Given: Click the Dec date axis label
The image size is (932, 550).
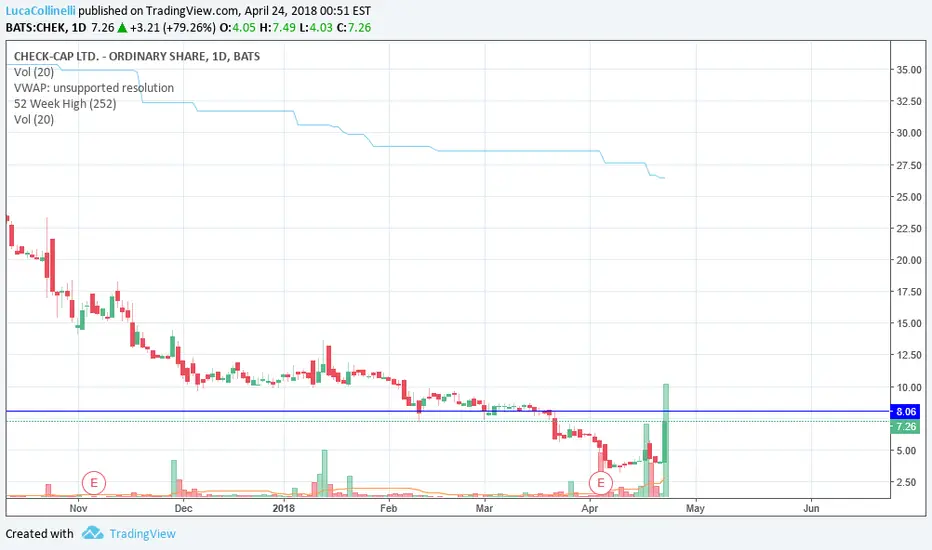Looking at the screenshot, I should click(183, 508).
